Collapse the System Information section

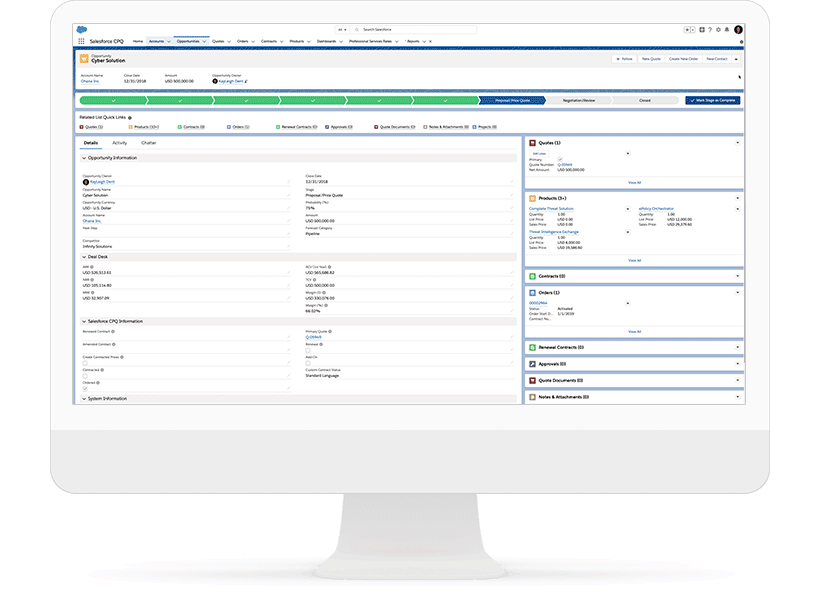click(85, 398)
